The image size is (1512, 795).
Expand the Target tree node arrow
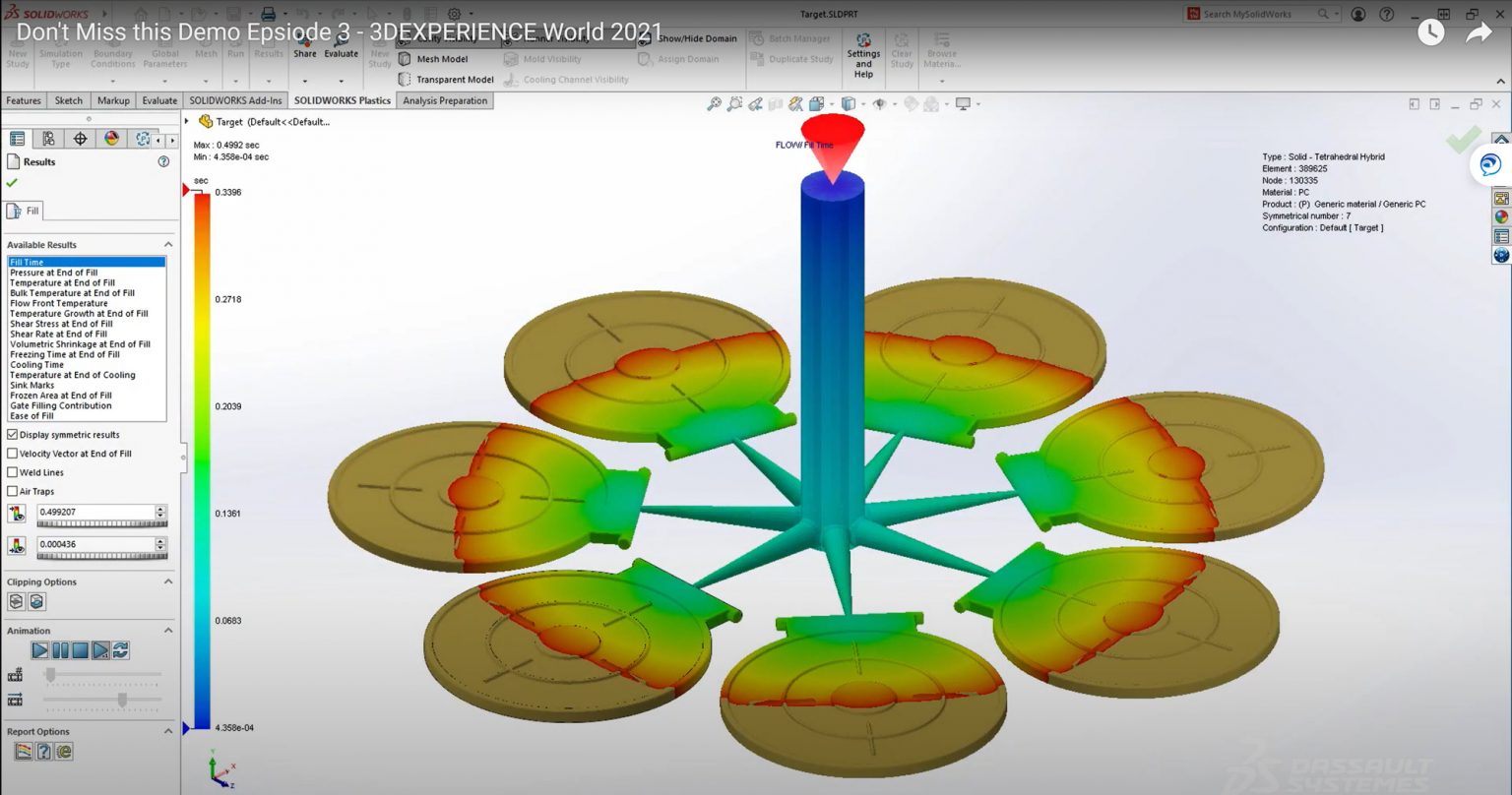[187, 121]
